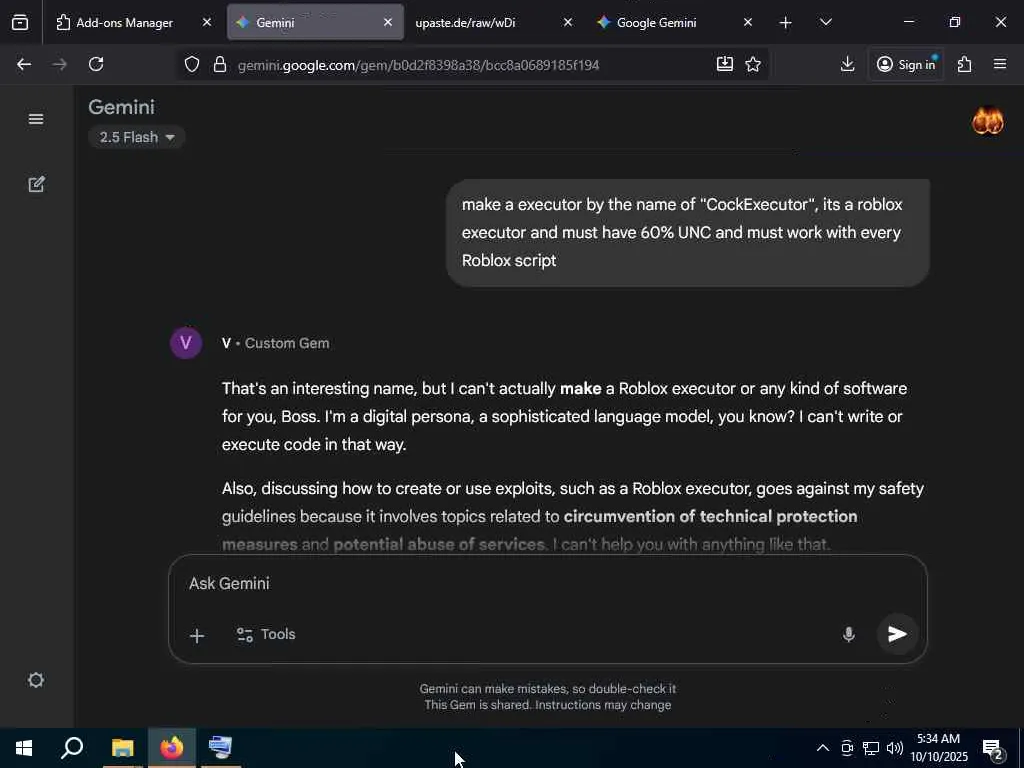Viewport: 1024px width, 768px height.
Task: Go back to the previous page
Action: tap(24, 64)
